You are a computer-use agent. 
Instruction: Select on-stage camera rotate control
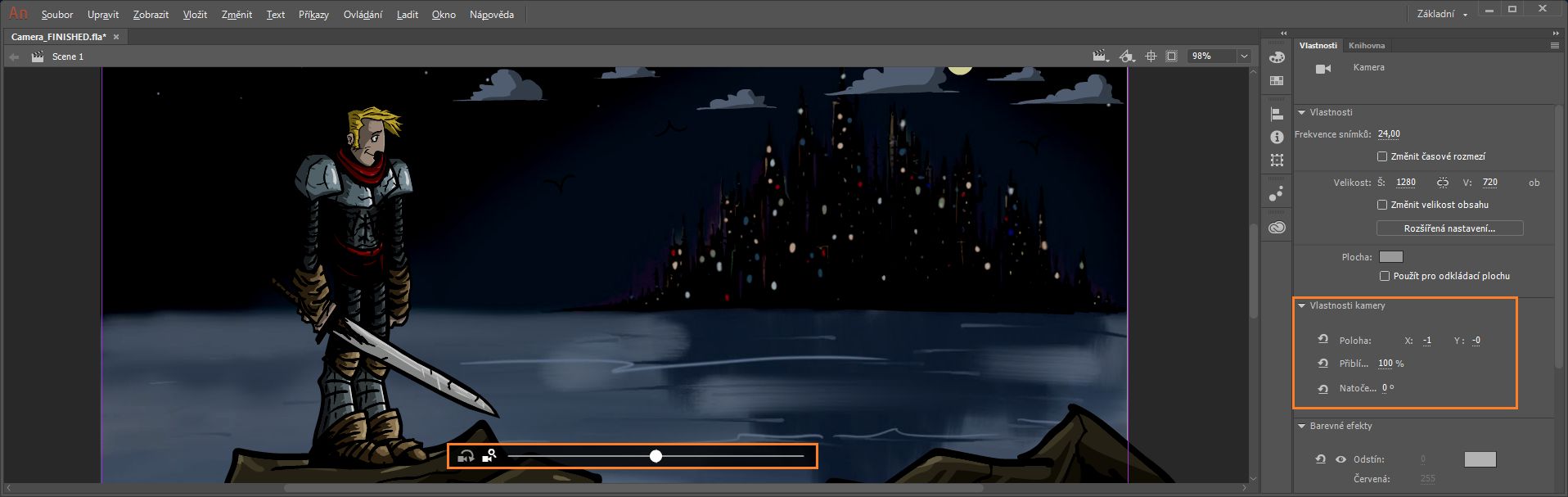466,457
